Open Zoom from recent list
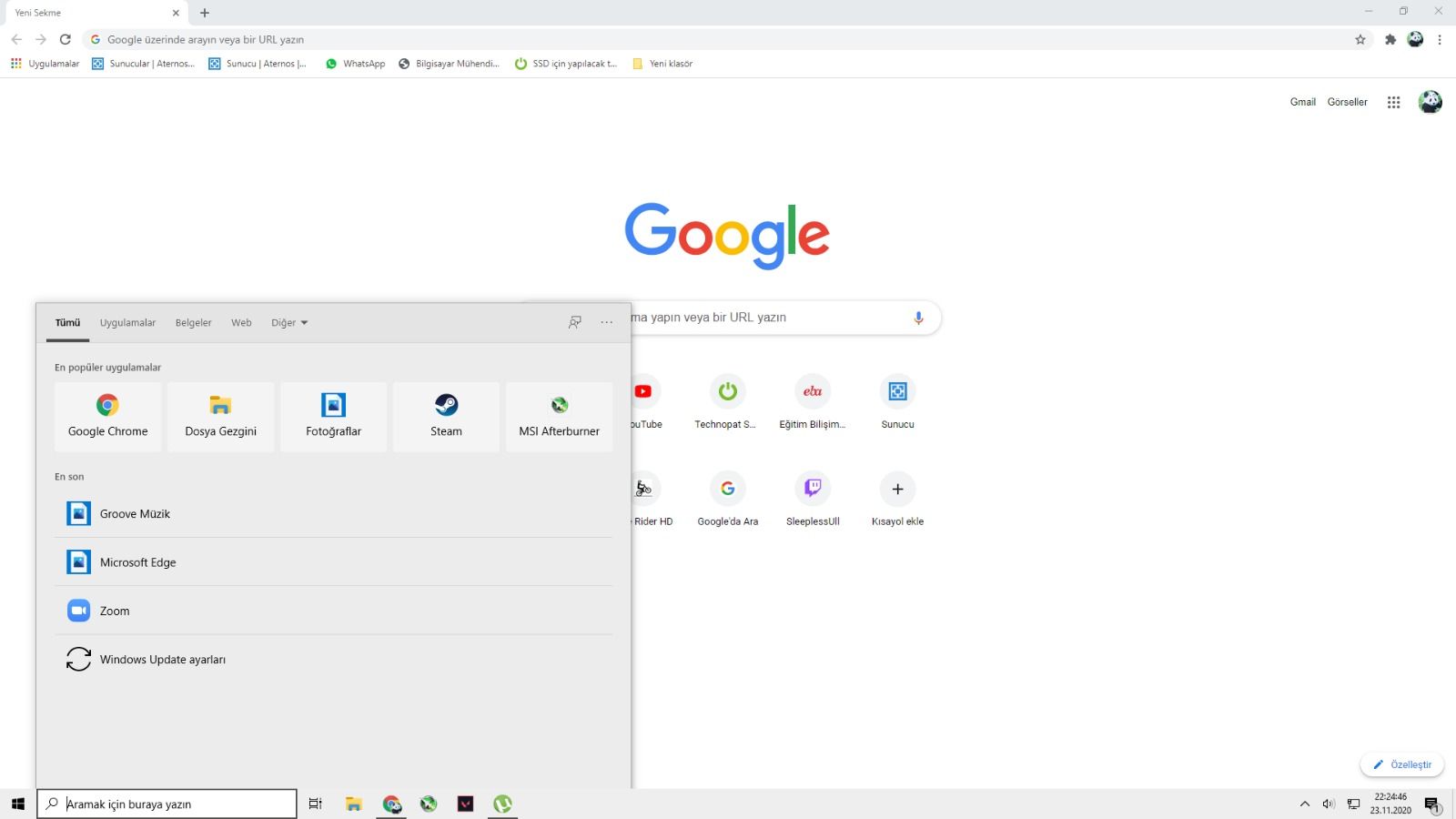The image size is (1456, 819). [x=333, y=611]
